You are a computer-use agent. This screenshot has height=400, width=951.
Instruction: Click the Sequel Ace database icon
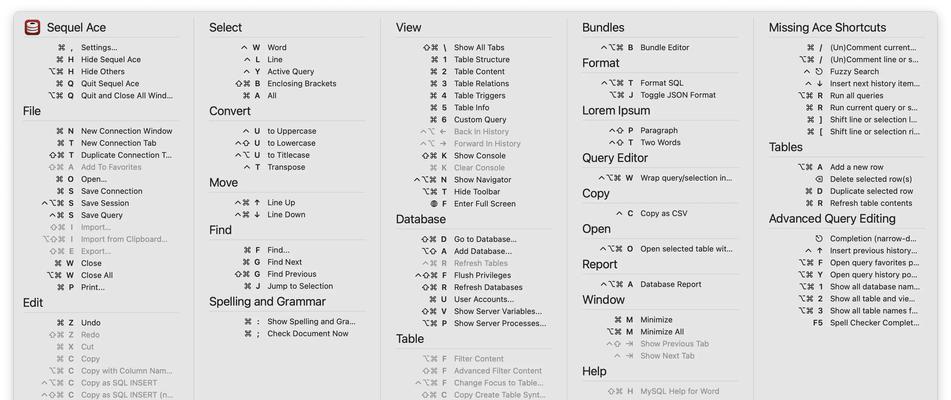point(32,27)
